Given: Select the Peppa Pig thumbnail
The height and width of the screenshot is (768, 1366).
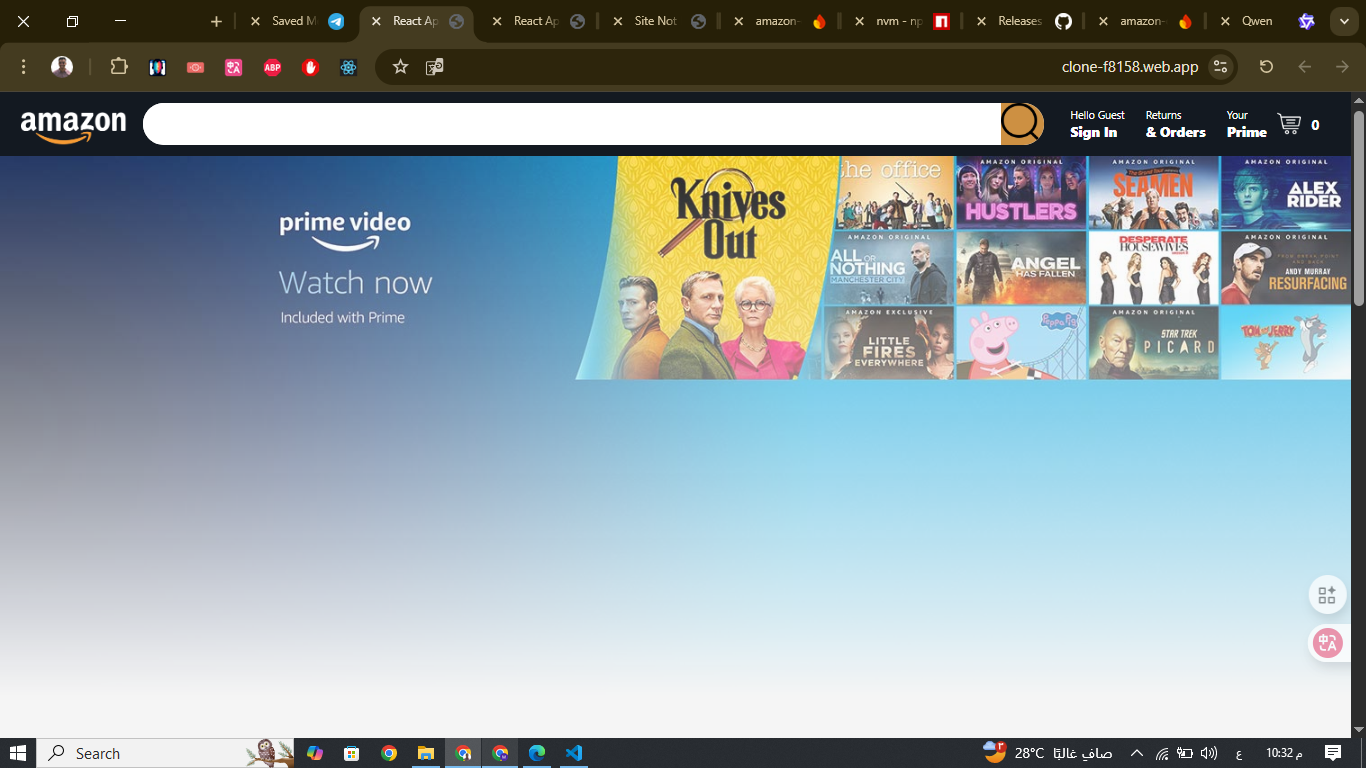Looking at the screenshot, I should point(1021,343).
